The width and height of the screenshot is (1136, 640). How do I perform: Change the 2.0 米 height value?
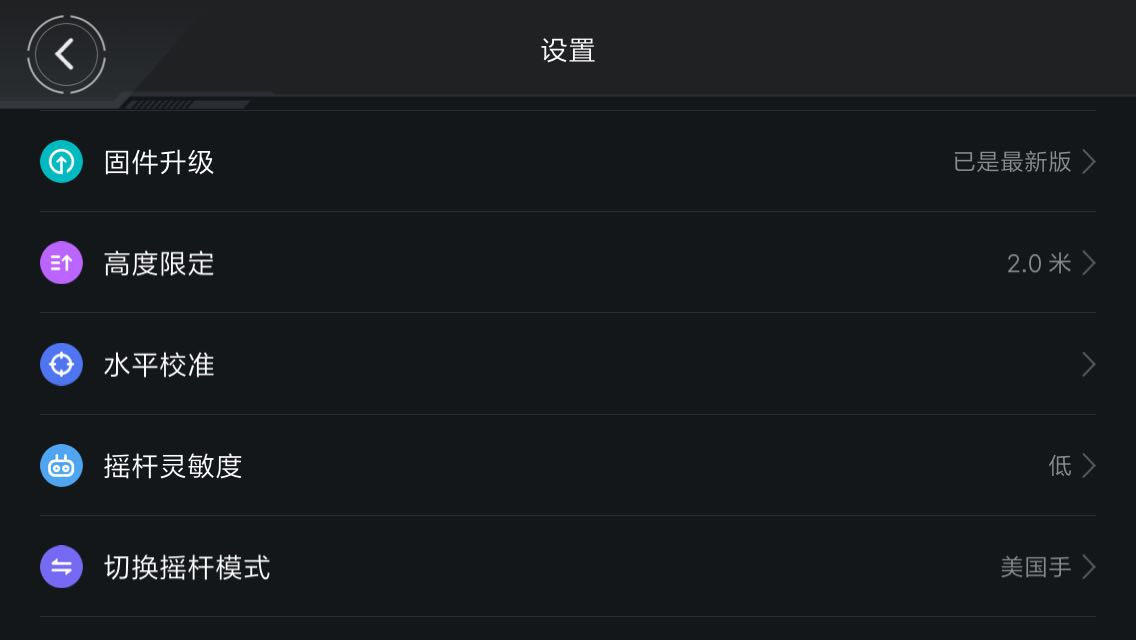click(x=1038, y=263)
